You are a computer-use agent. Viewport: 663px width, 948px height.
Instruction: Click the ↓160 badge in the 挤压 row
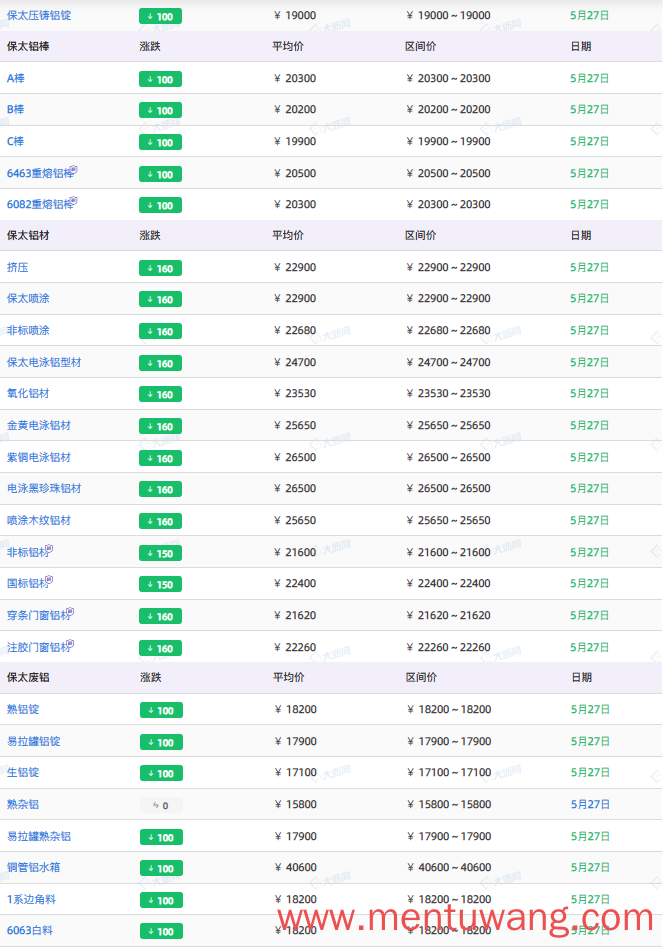tap(160, 268)
